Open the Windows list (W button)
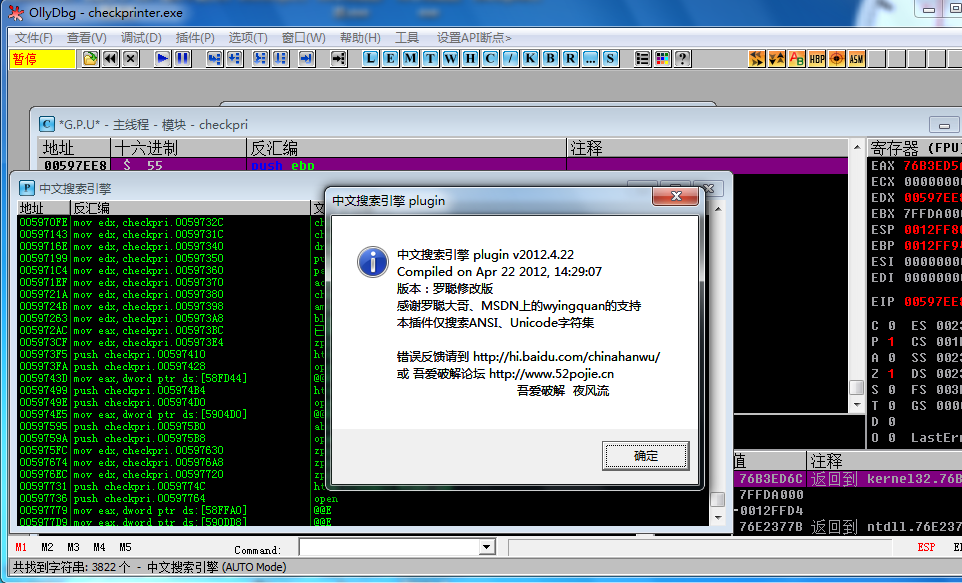 450,58
